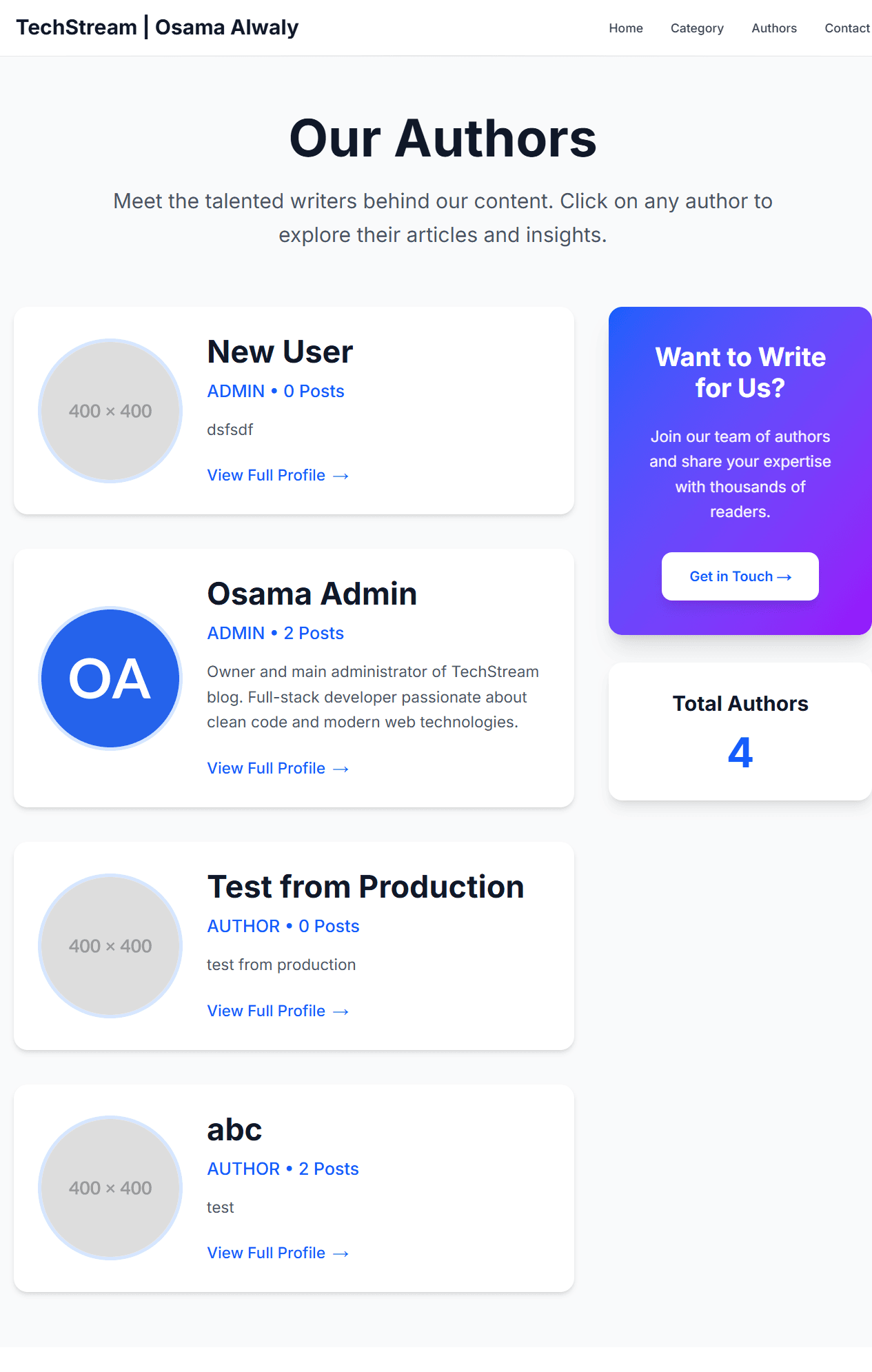The width and height of the screenshot is (872, 1372).
Task: Click the 0 Posts link for New User
Action: 314,391
